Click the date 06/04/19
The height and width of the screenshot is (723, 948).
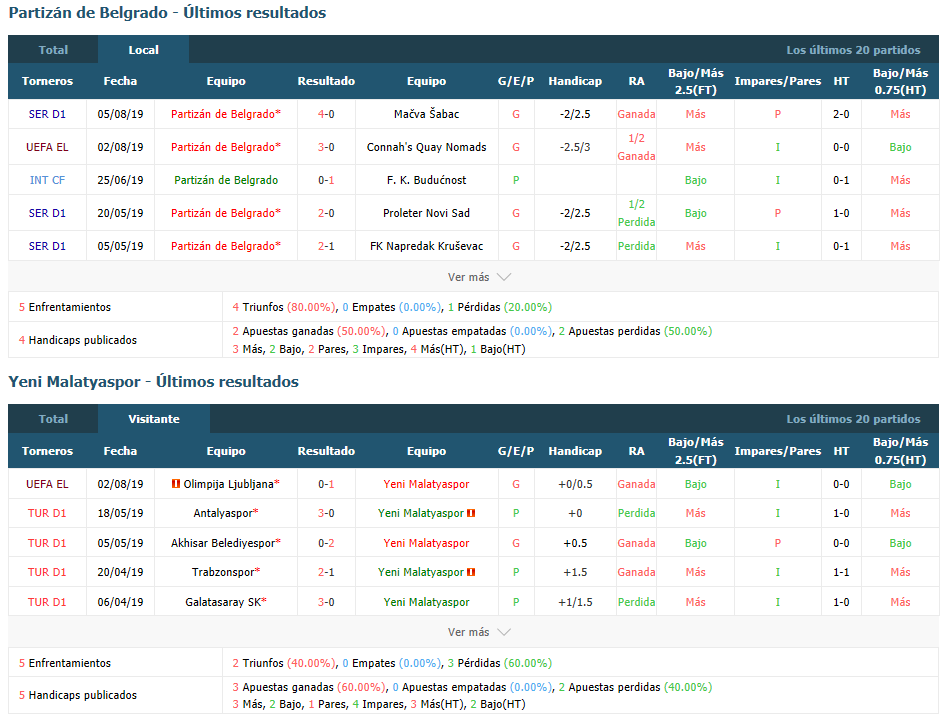(120, 602)
